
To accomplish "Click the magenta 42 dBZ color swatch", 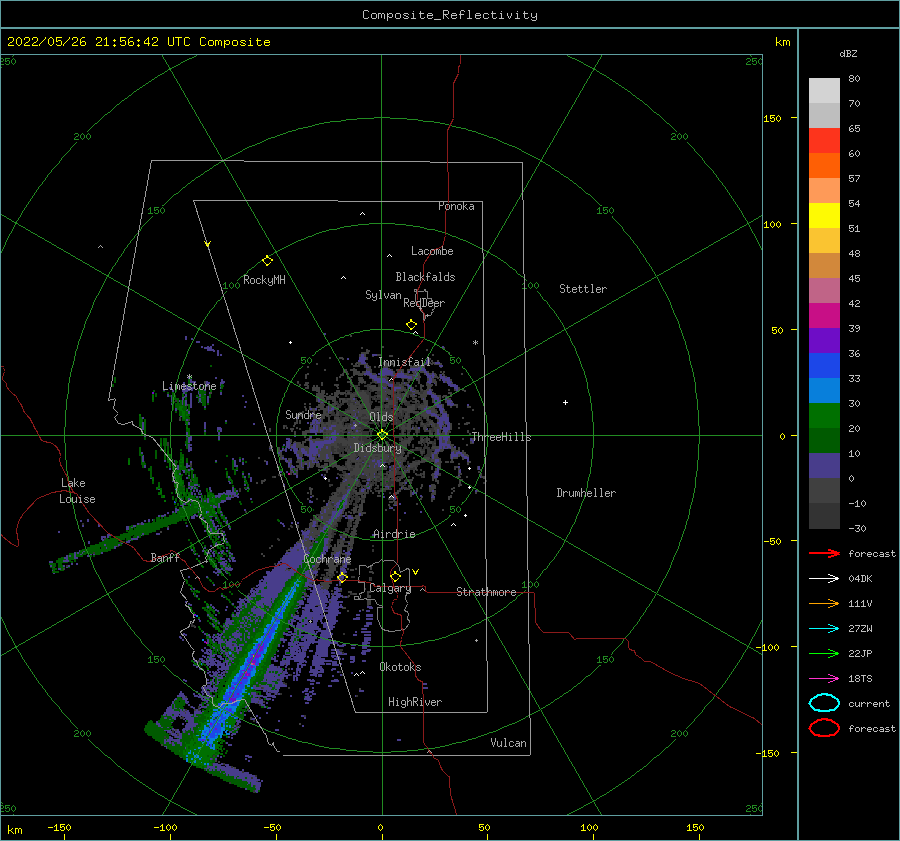I will 824,316.
